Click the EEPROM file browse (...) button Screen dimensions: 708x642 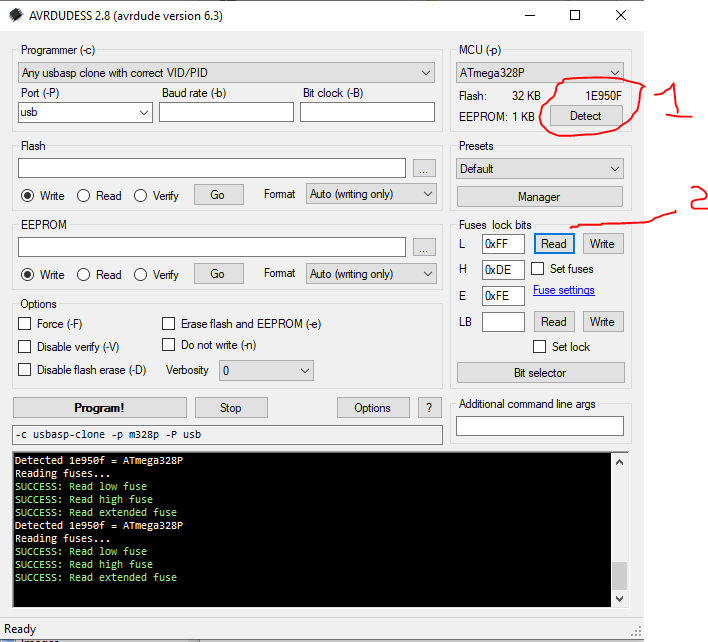click(424, 247)
